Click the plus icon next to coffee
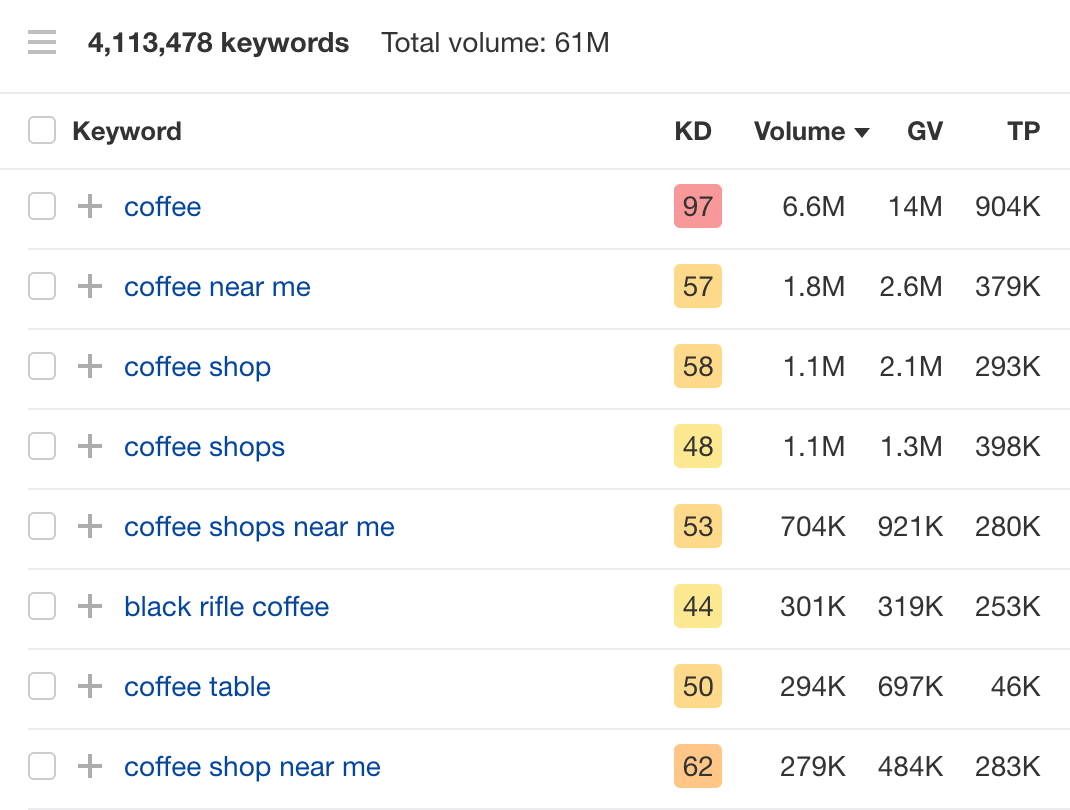 point(89,206)
